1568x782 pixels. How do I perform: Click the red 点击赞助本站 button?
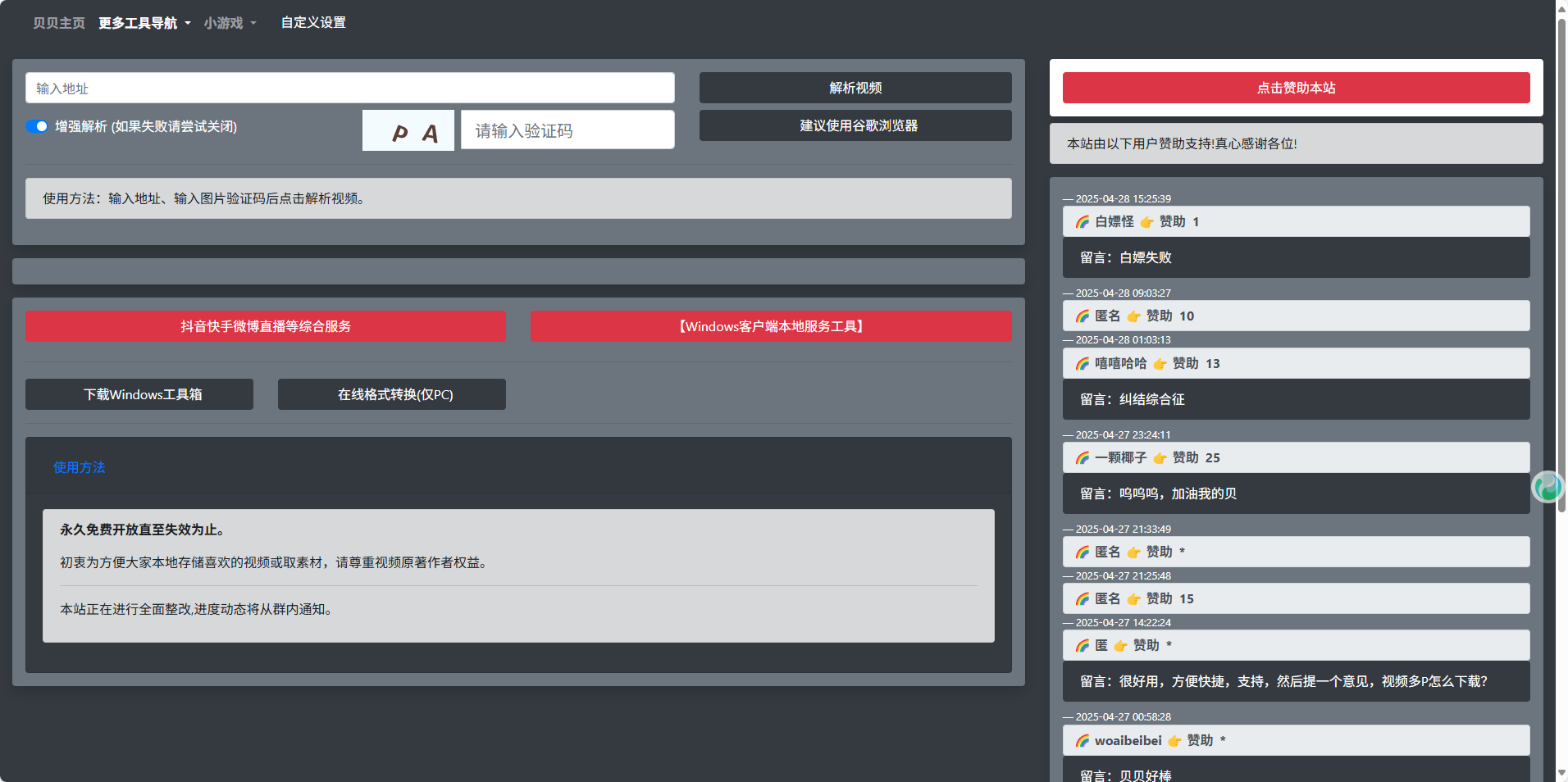(x=1296, y=88)
